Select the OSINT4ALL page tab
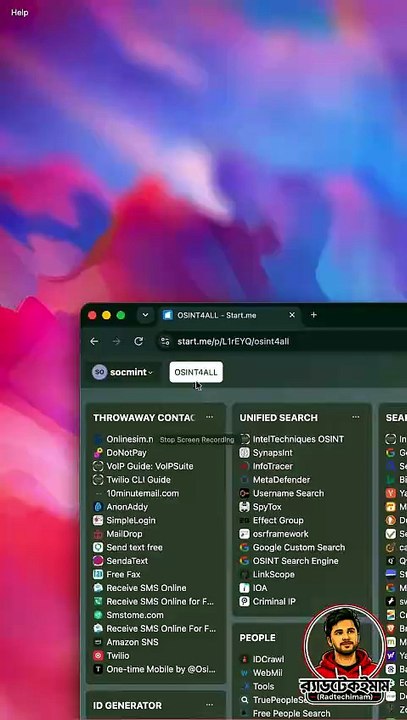Viewport: 407px width, 720px height. tap(196, 372)
